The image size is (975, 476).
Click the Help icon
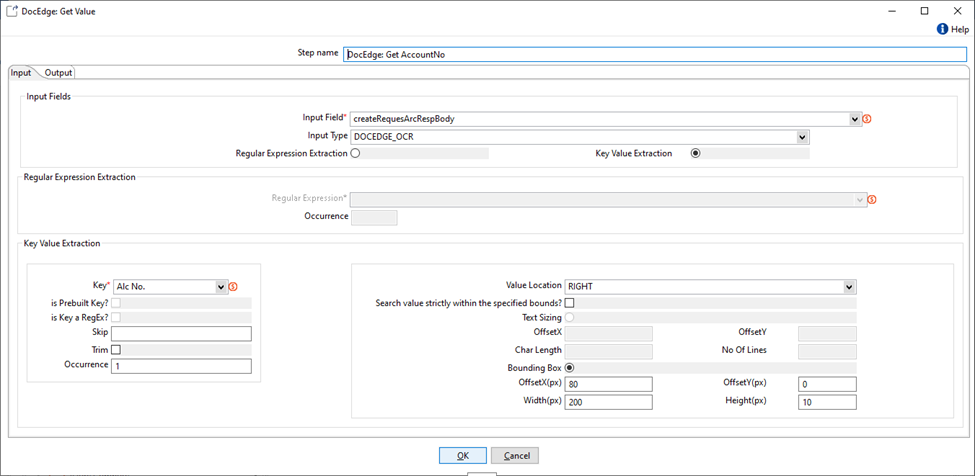point(942,30)
